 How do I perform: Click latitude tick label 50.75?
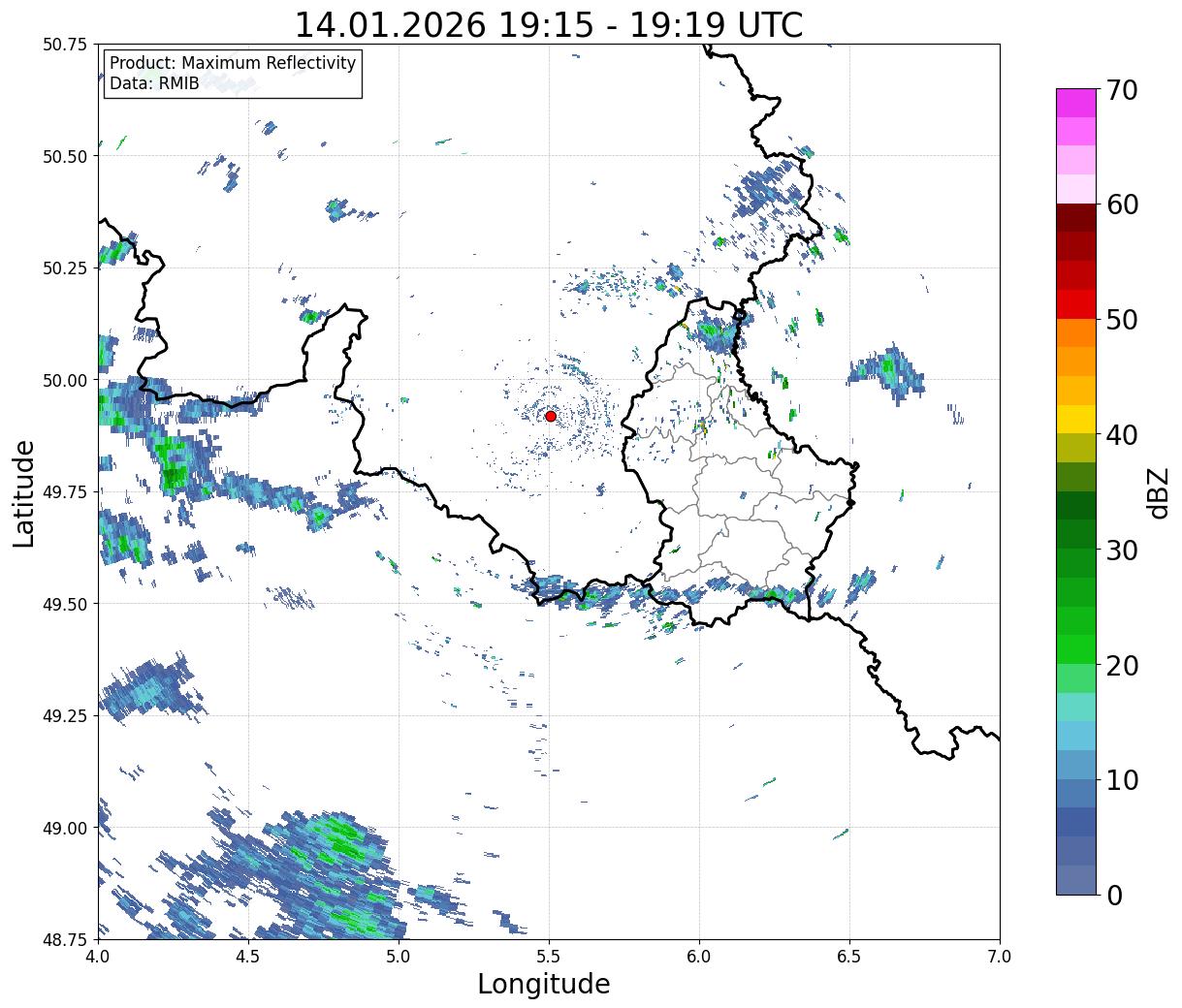[65, 45]
